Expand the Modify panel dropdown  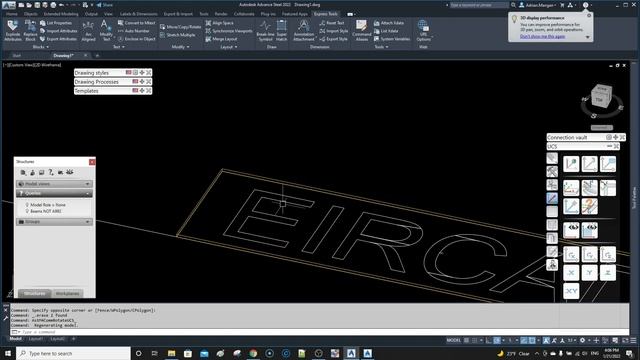(180, 47)
